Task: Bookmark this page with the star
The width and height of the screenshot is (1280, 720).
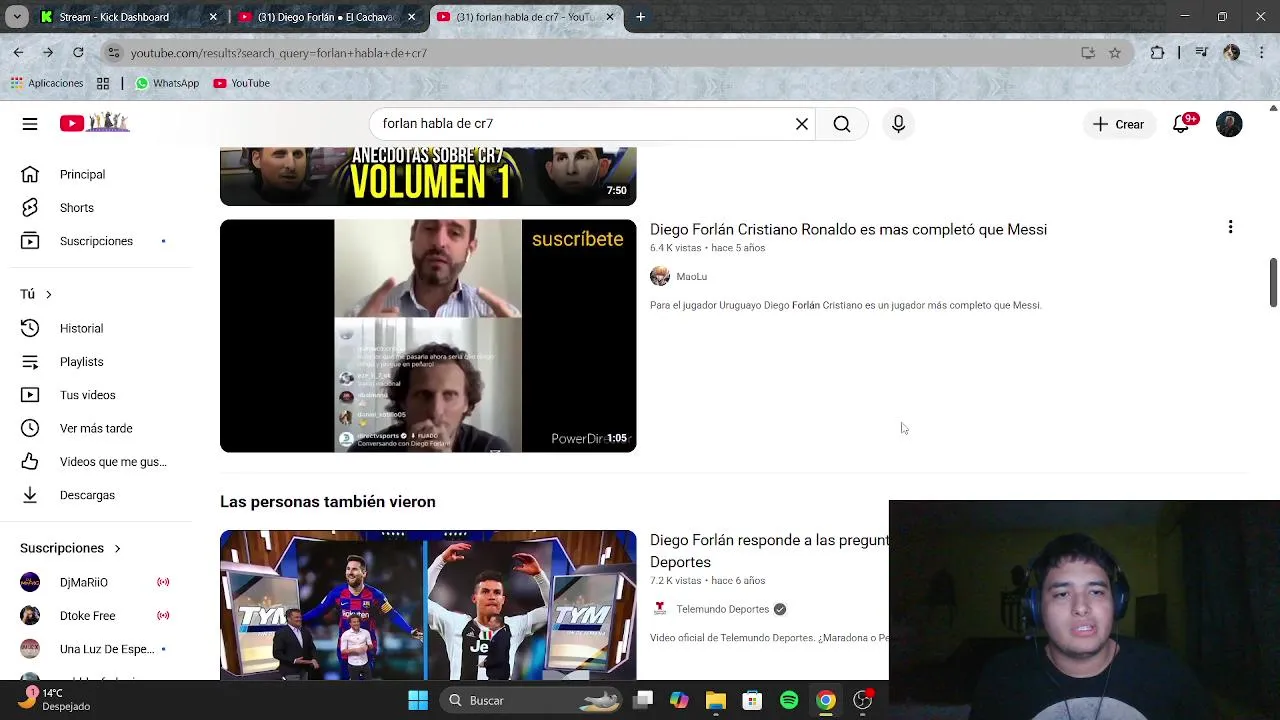Action: click(x=1115, y=53)
